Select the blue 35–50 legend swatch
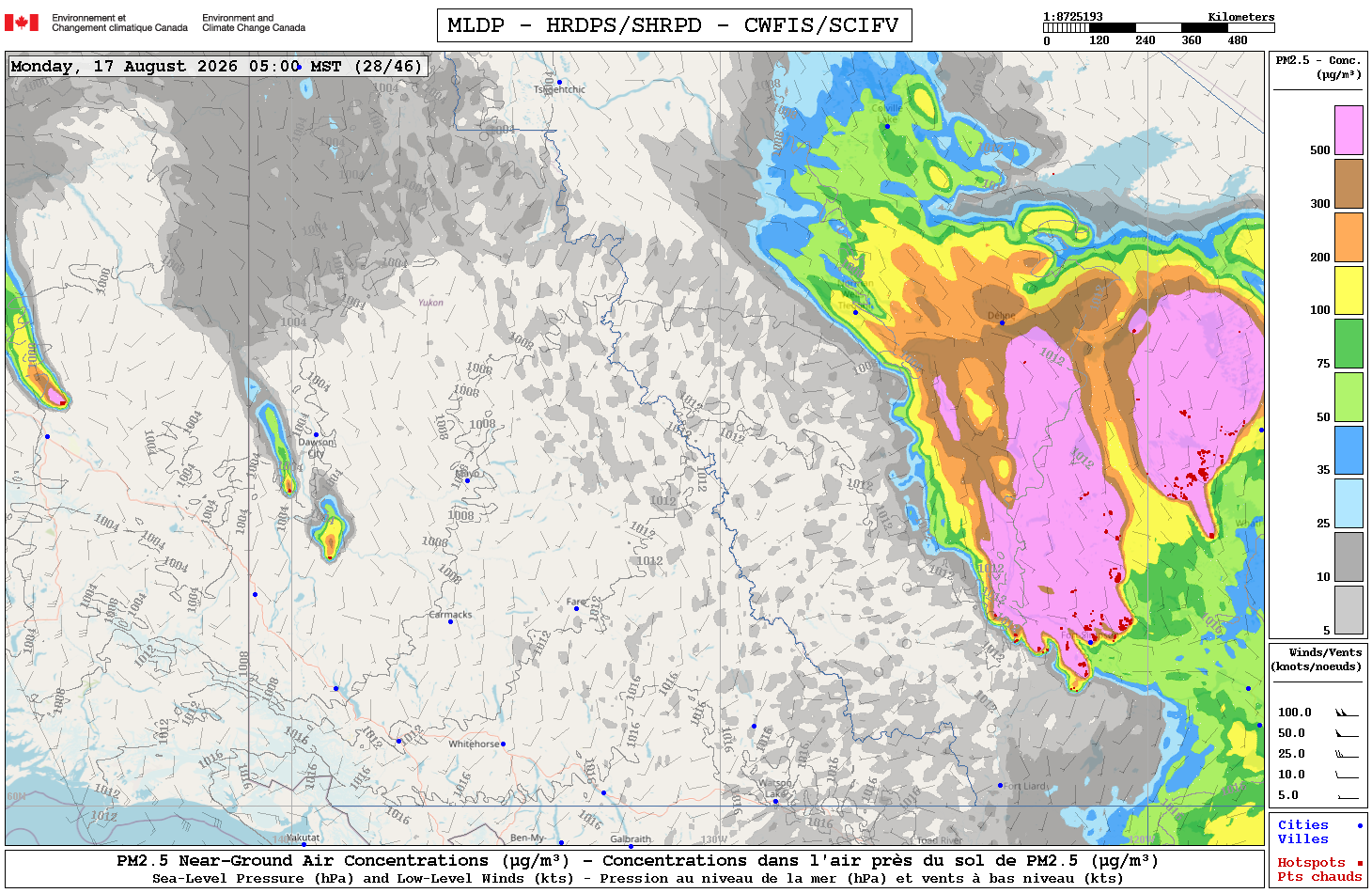The height and width of the screenshot is (893, 1372). point(1349,450)
